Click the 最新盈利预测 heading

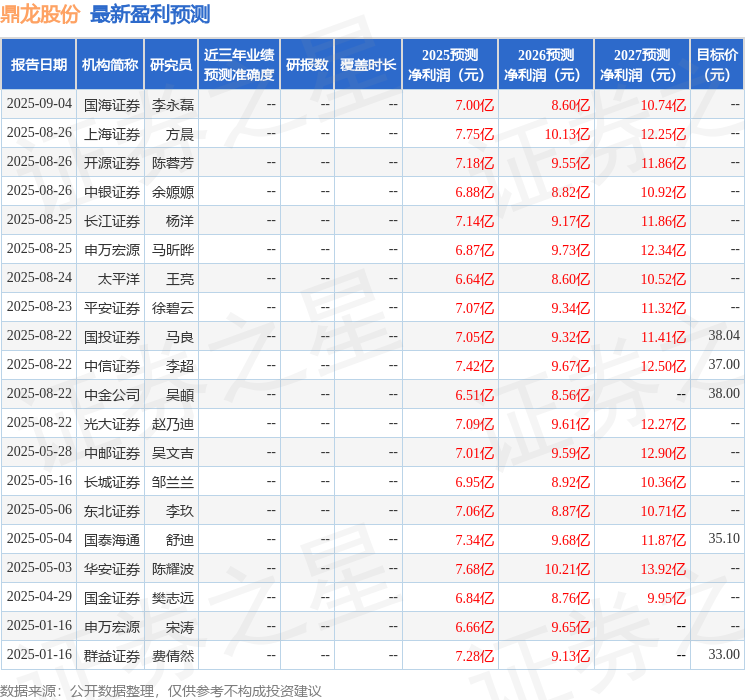pos(150,14)
